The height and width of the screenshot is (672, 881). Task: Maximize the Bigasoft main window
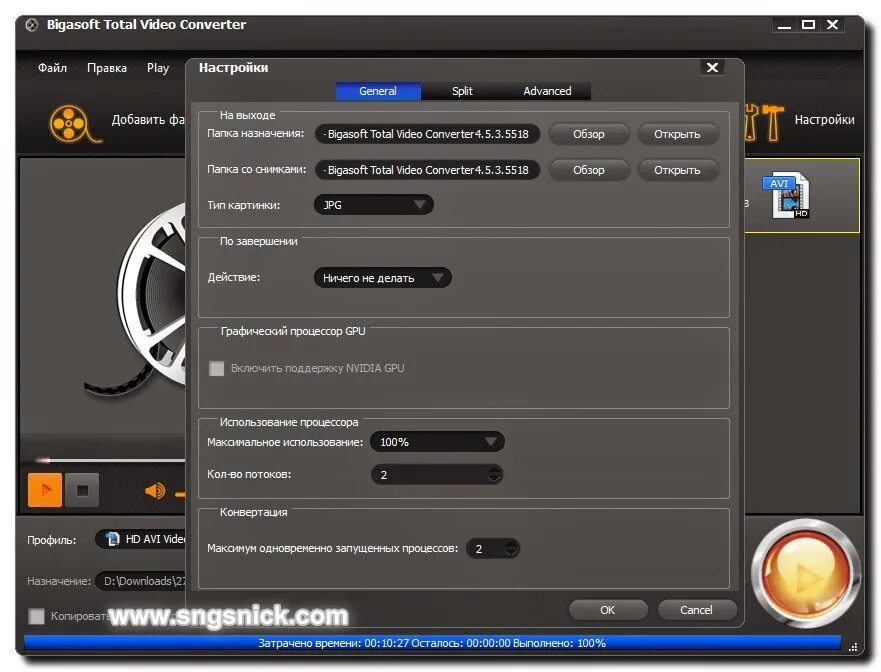(808, 25)
